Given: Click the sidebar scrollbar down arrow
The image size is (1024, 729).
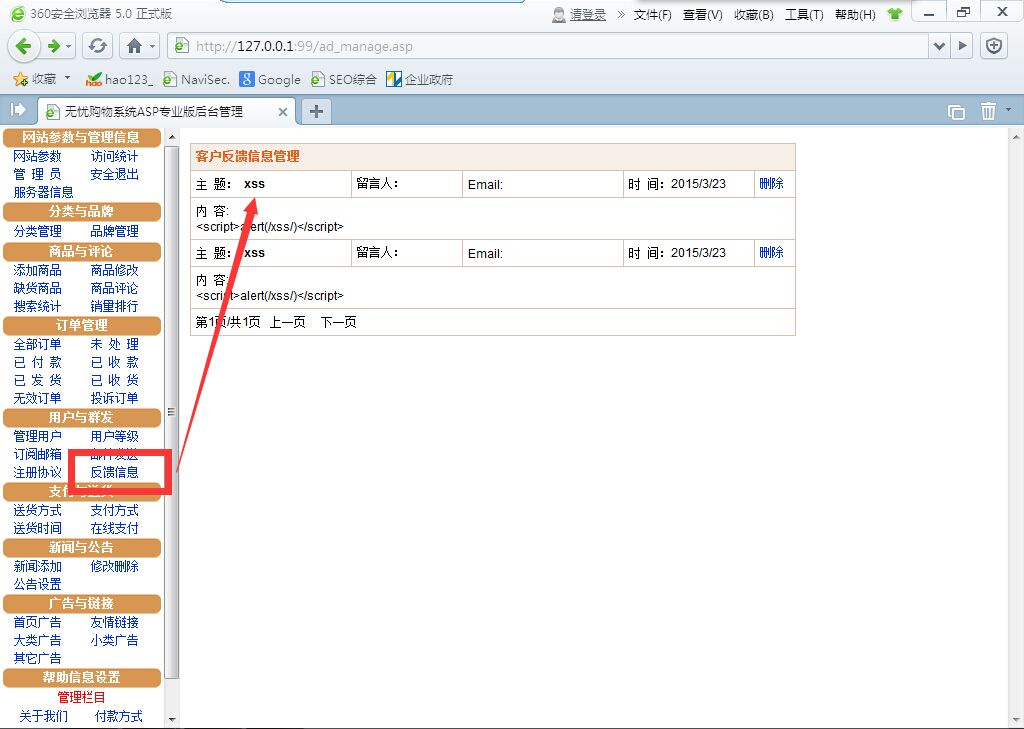Looking at the screenshot, I should (x=172, y=719).
